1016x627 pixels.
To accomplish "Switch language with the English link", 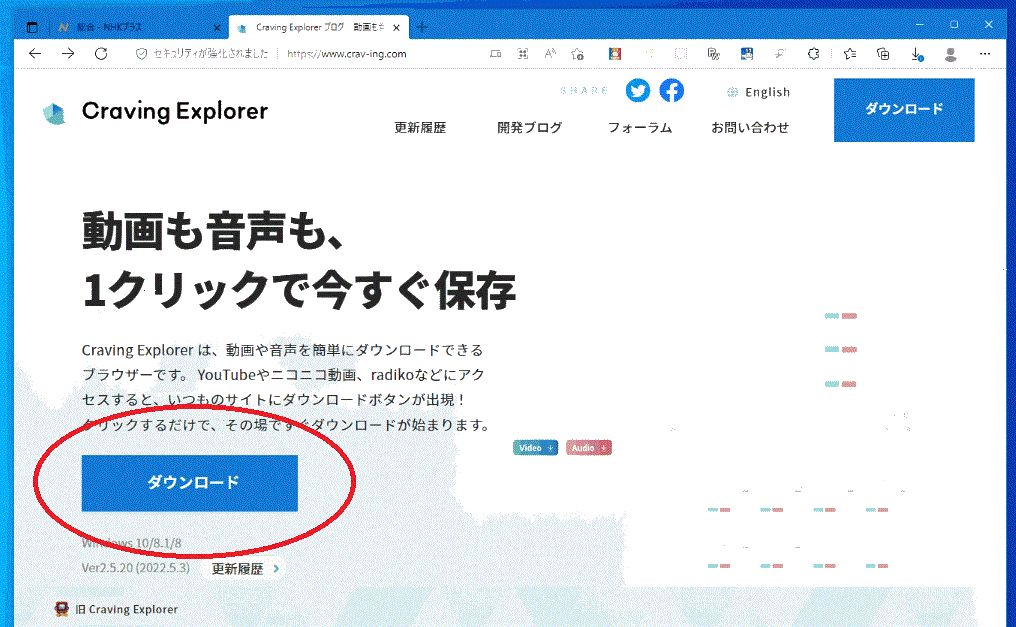I will (x=758, y=92).
